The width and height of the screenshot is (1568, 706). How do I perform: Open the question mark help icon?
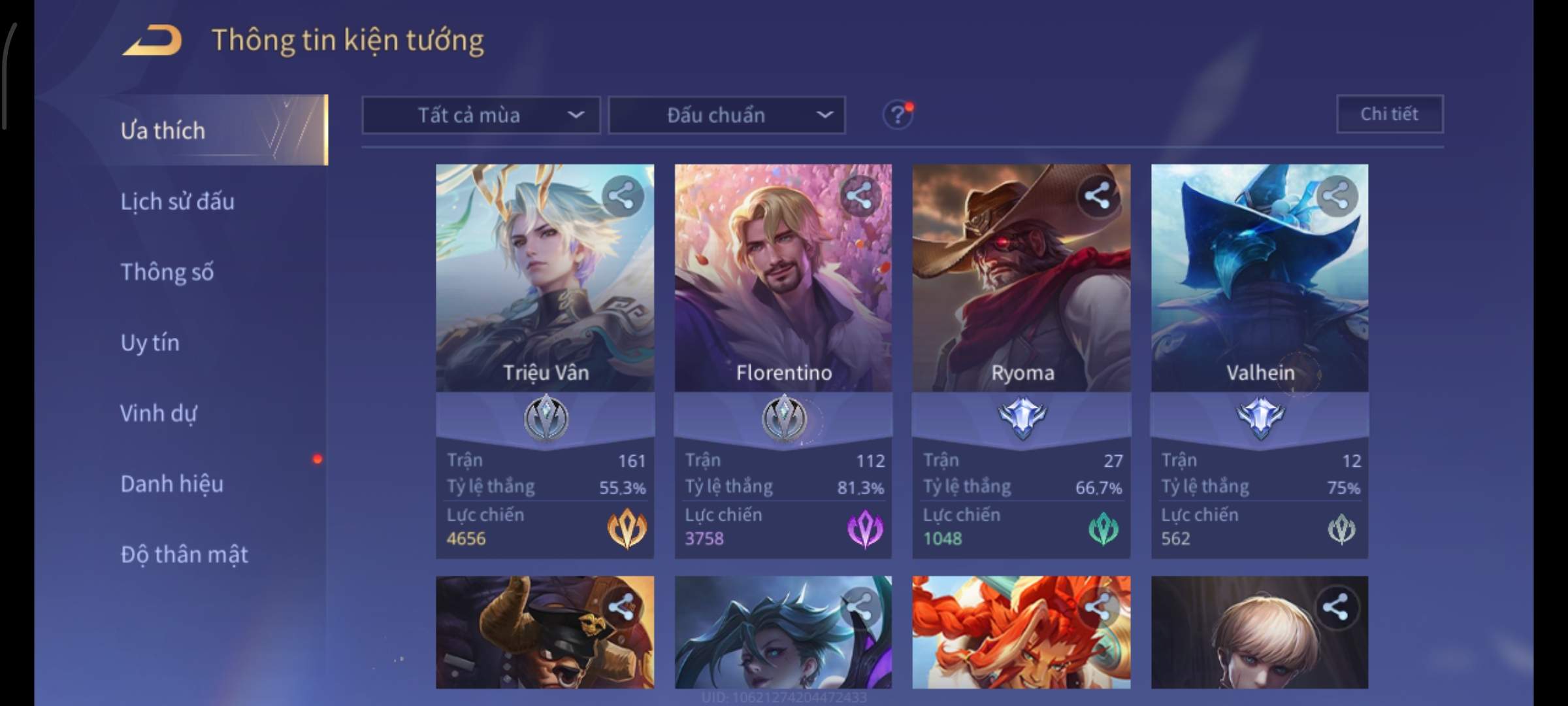tap(898, 115)
